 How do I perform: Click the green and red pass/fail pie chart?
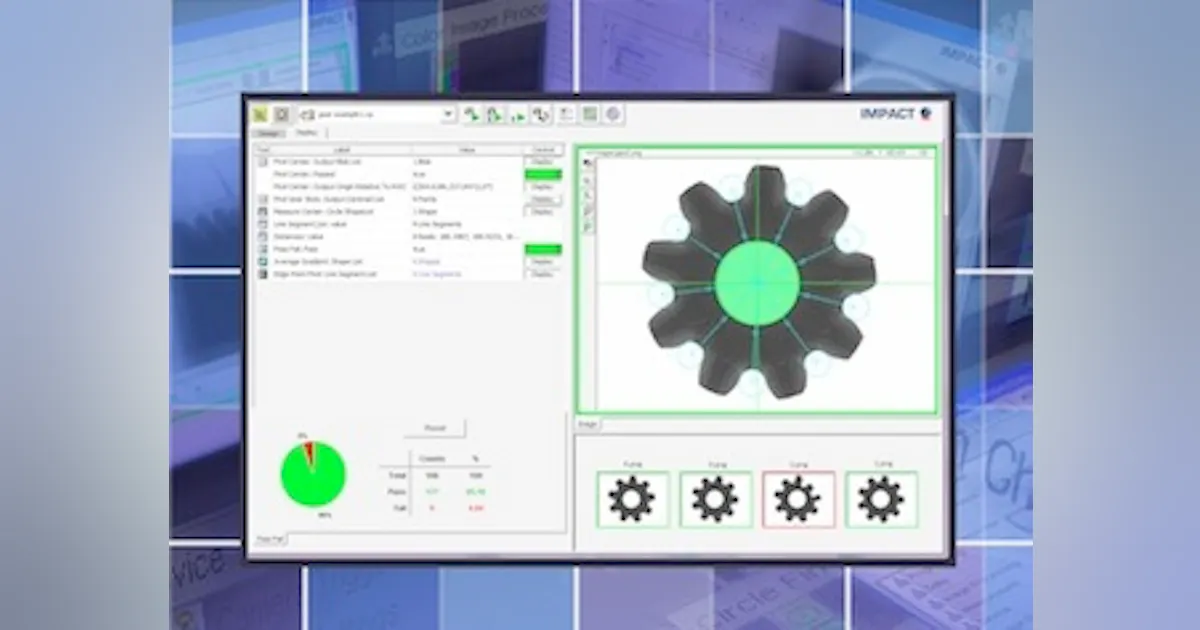pos(313,474)
